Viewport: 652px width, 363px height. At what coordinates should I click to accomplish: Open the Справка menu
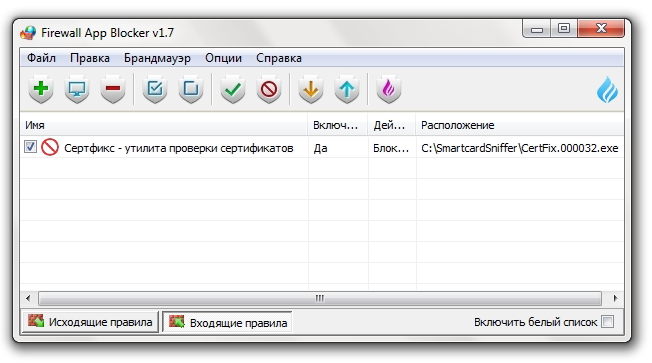pyautogui.click(x=279, y=58)
